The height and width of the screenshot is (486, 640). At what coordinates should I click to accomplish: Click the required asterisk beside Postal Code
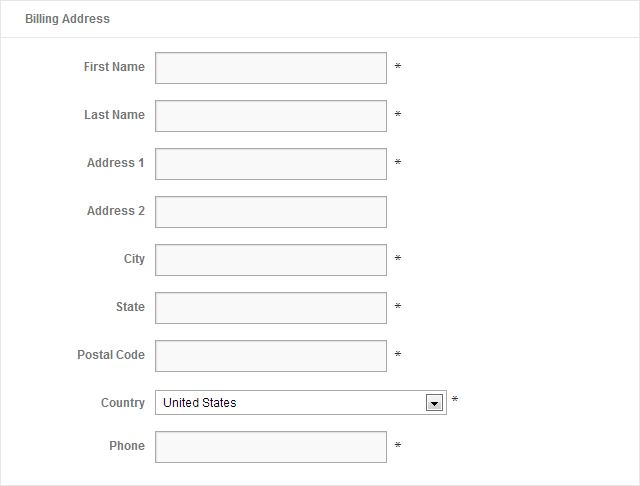[398, 355]
